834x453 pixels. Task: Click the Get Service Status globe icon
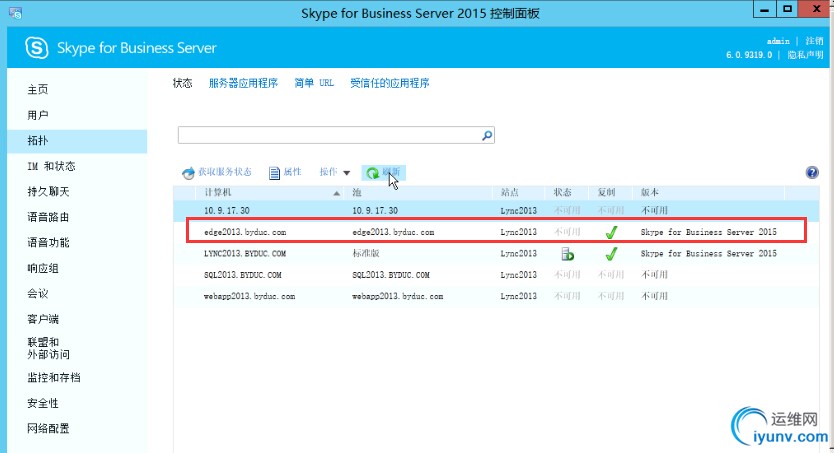pyautogui.click(x=188, y=173)
